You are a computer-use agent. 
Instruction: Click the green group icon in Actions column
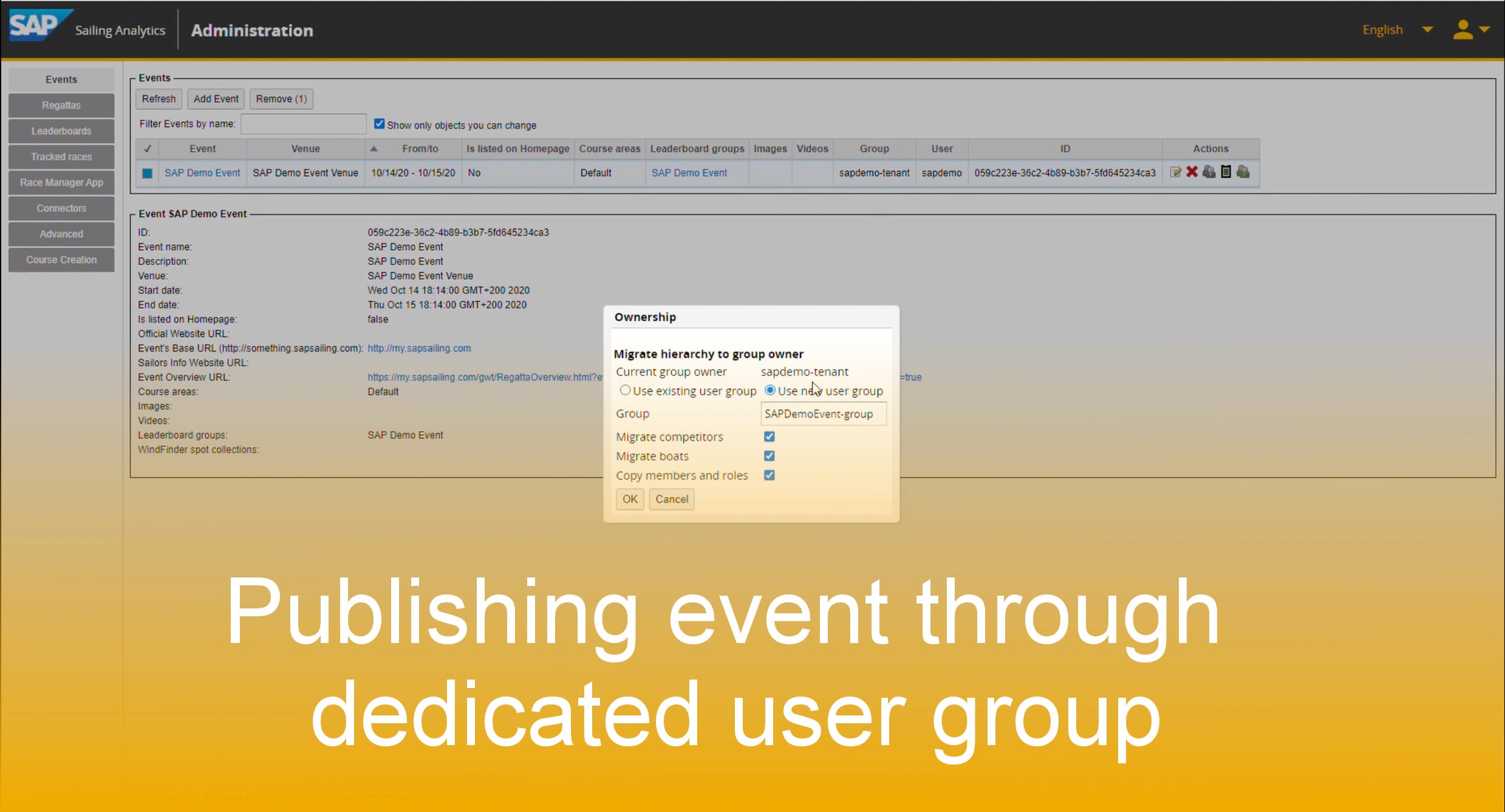(1243, 172)
